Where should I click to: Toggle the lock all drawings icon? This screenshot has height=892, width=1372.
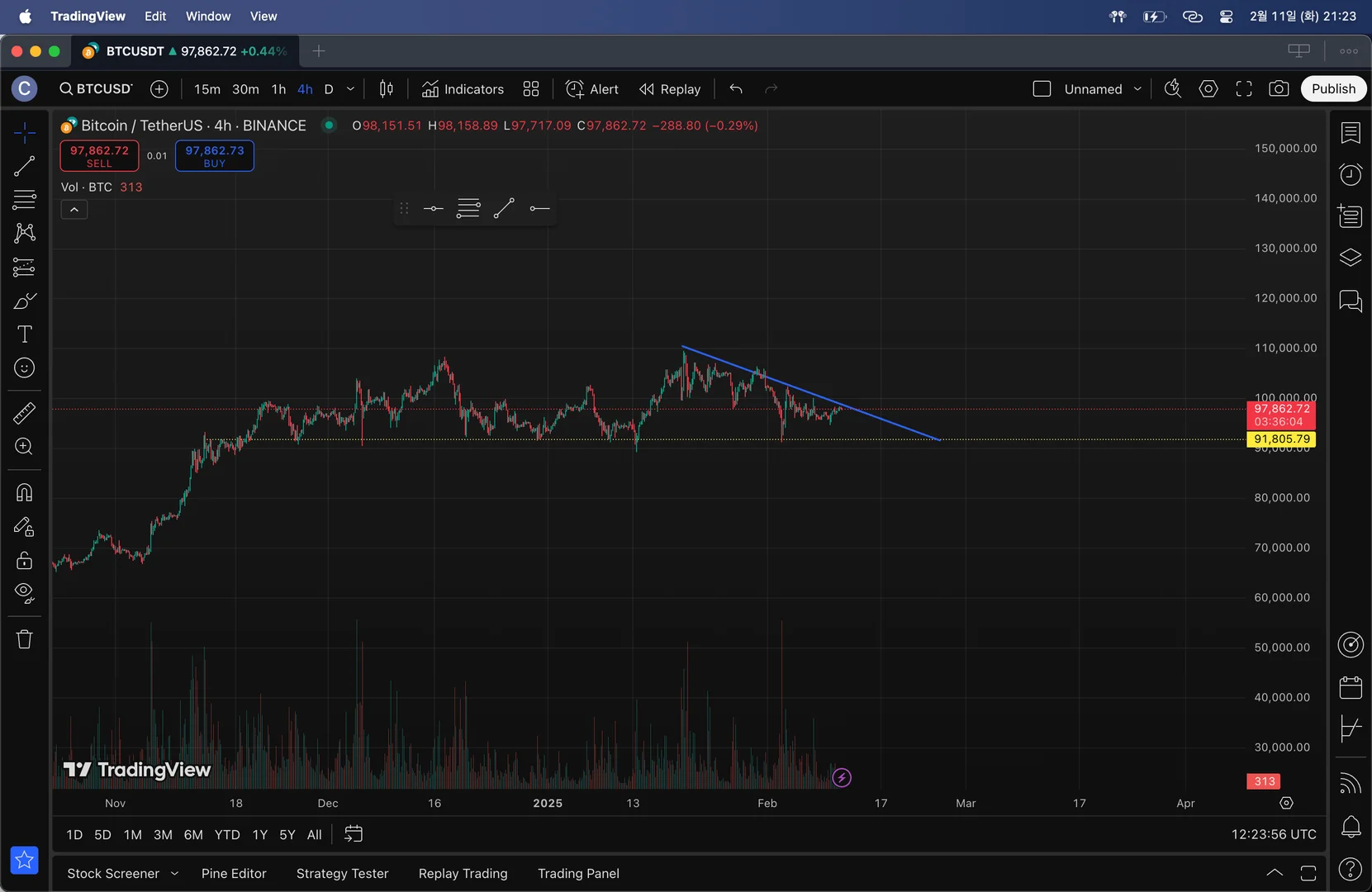point(24,561)
